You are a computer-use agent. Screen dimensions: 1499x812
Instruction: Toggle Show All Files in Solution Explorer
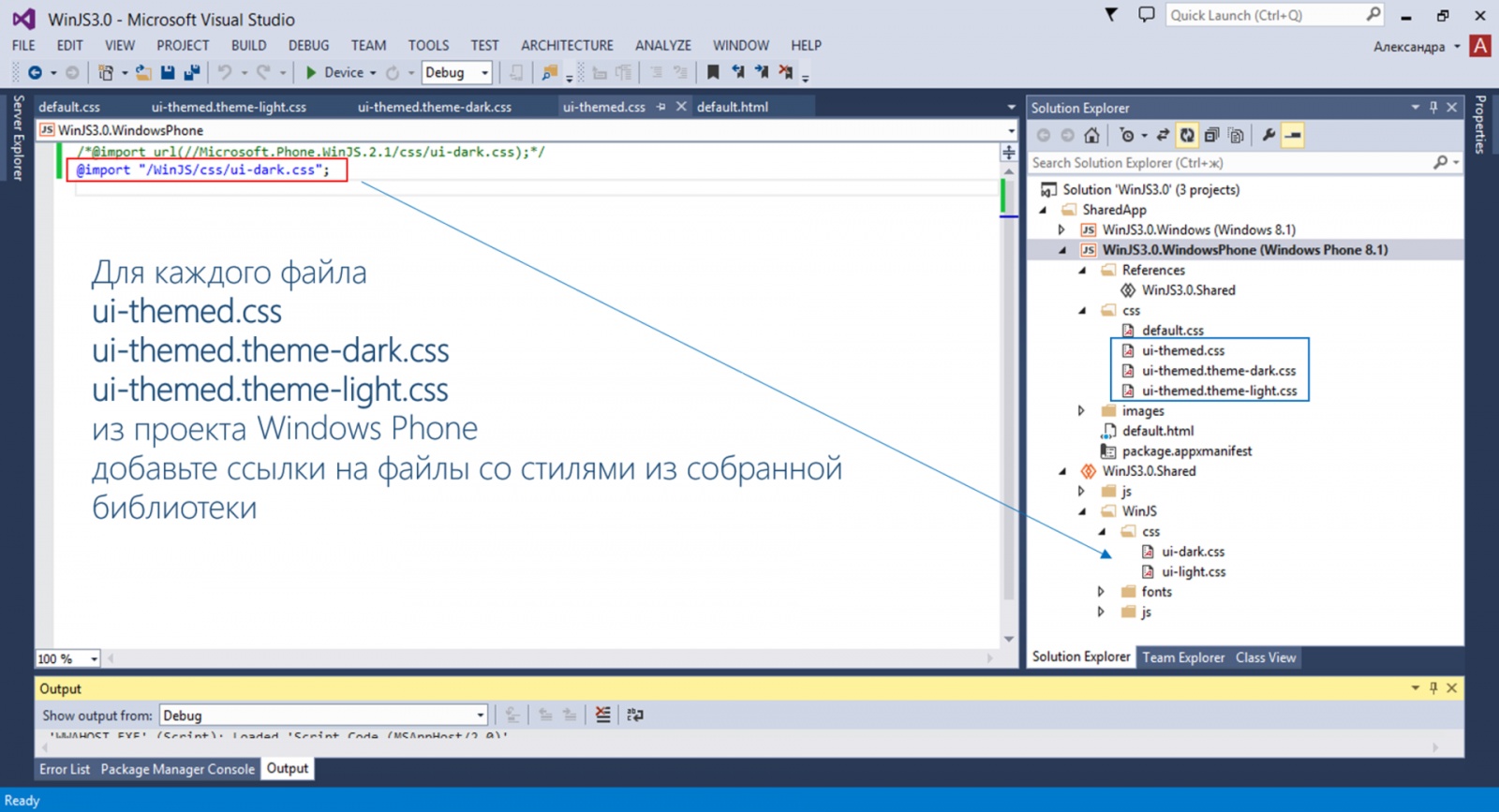tap(1236, 136)
